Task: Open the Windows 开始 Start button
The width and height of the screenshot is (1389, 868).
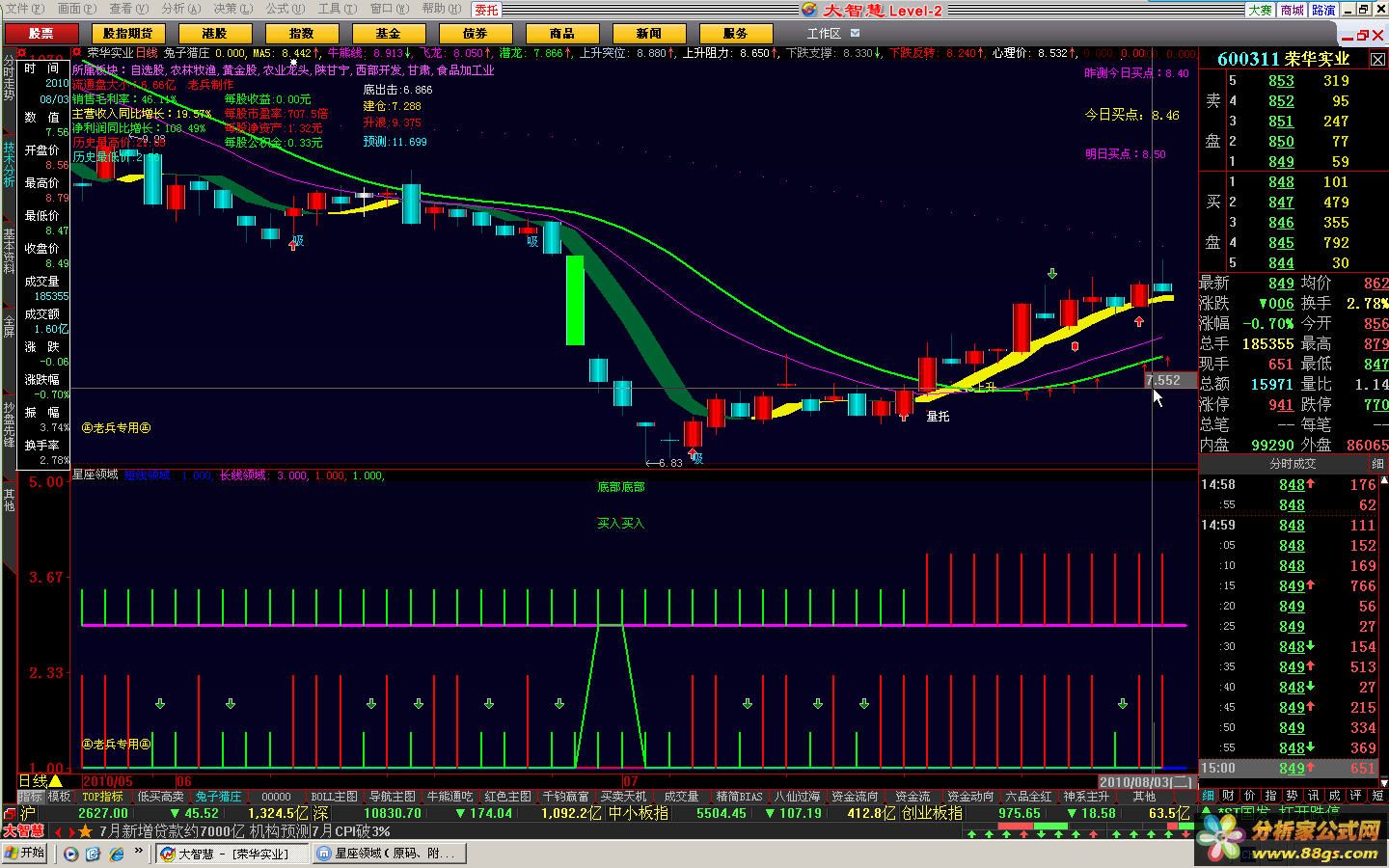Action: pos(25,854)
